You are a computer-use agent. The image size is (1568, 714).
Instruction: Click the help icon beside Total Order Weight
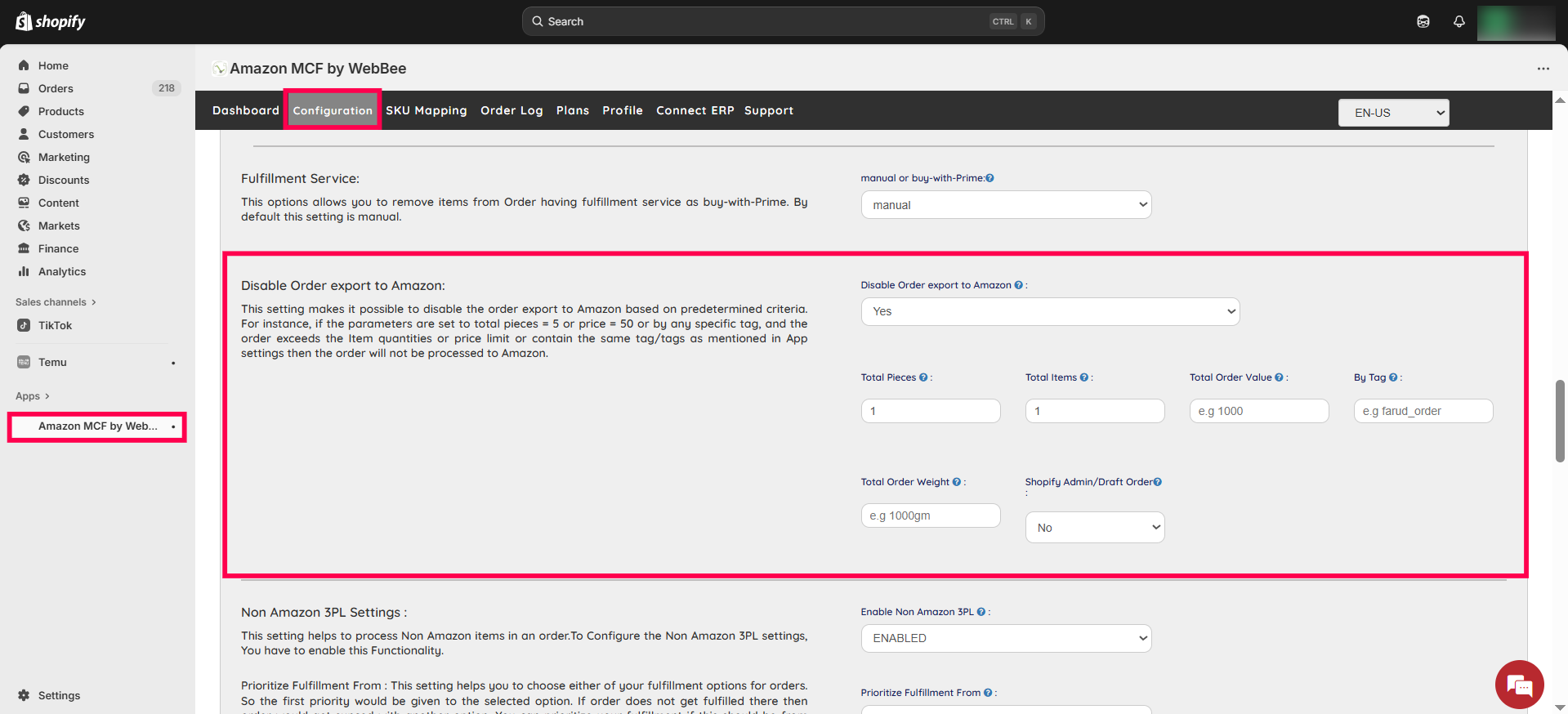[x=957, y=482]
